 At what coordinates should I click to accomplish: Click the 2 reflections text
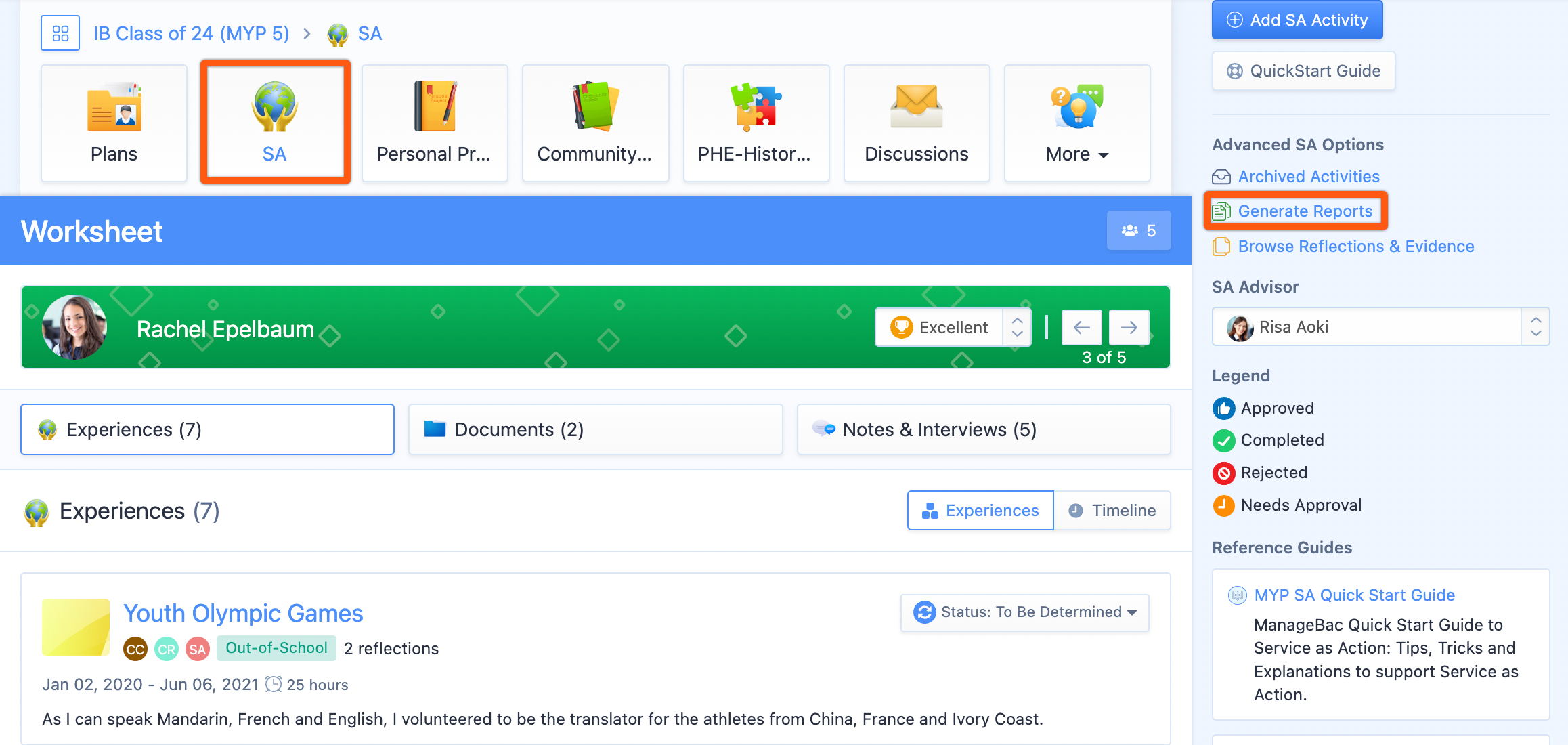pyautogui.click(x=391, y=649)
